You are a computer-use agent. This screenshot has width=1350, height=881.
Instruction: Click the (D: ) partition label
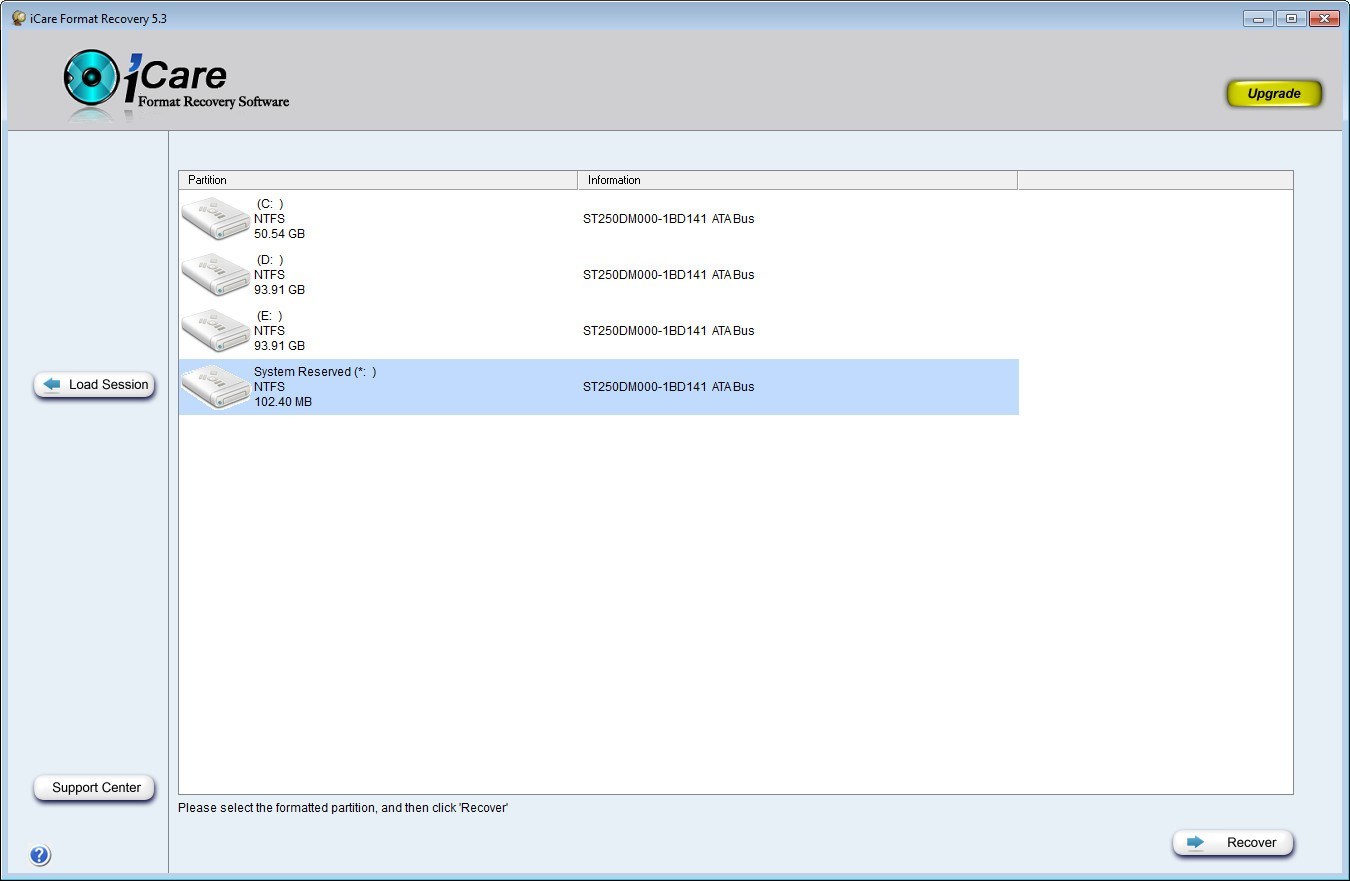270,260
